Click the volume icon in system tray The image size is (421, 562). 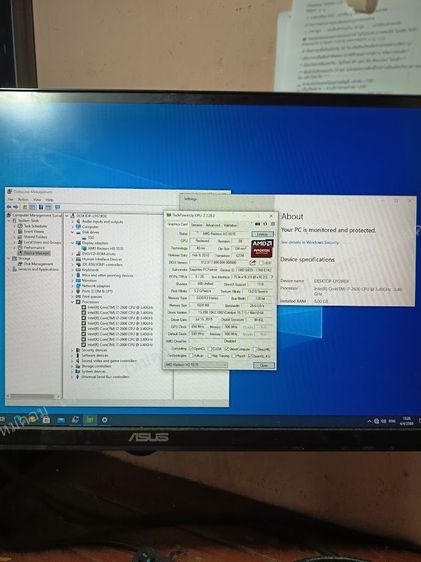[x=384, y=422]
